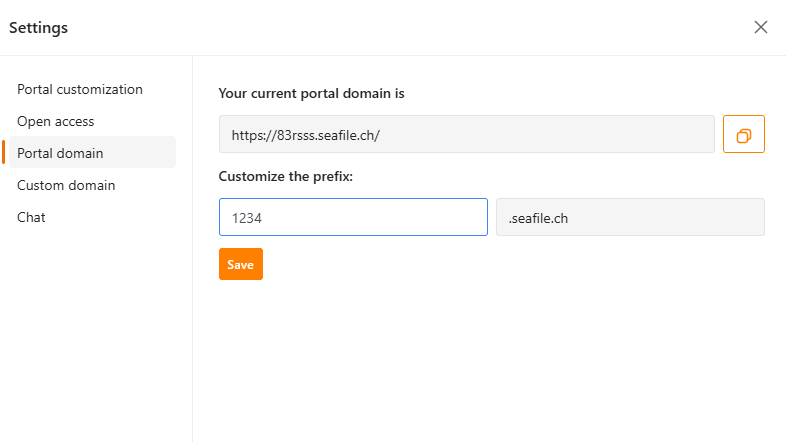Click the 'Your current portal domain is' label
786x442 pixels.
[311, 94]
